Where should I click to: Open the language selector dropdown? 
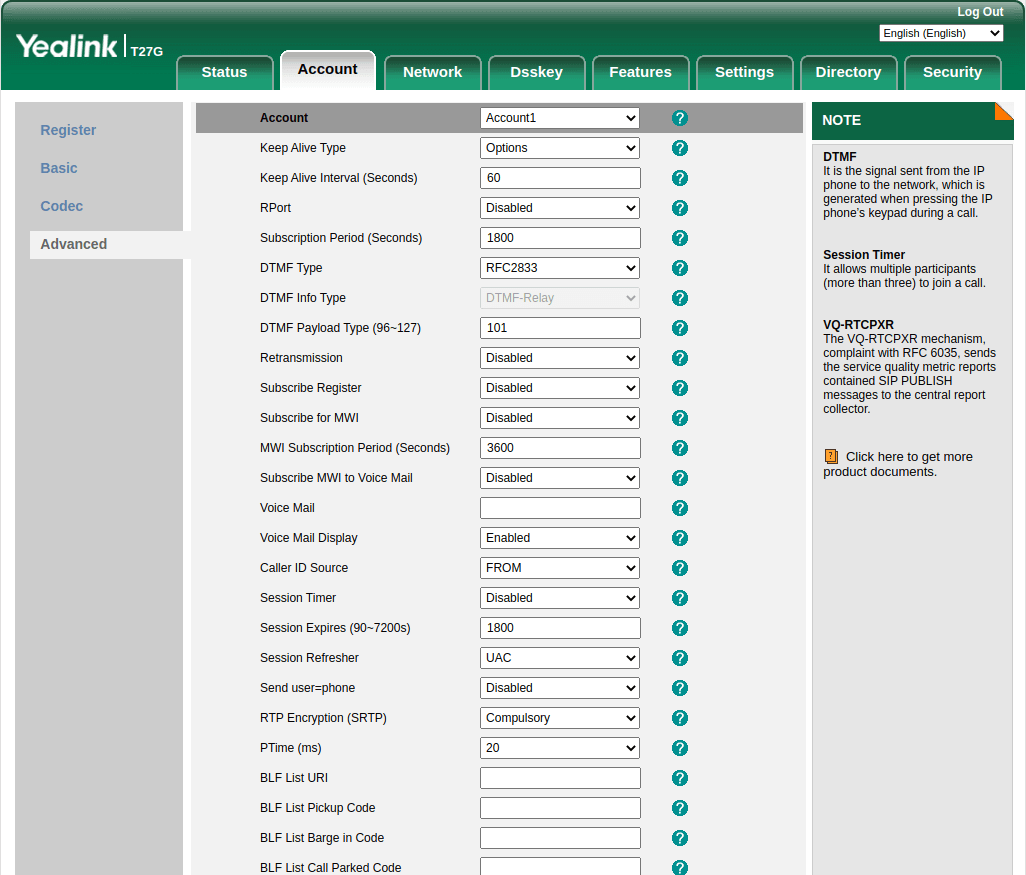coord(940,33)
